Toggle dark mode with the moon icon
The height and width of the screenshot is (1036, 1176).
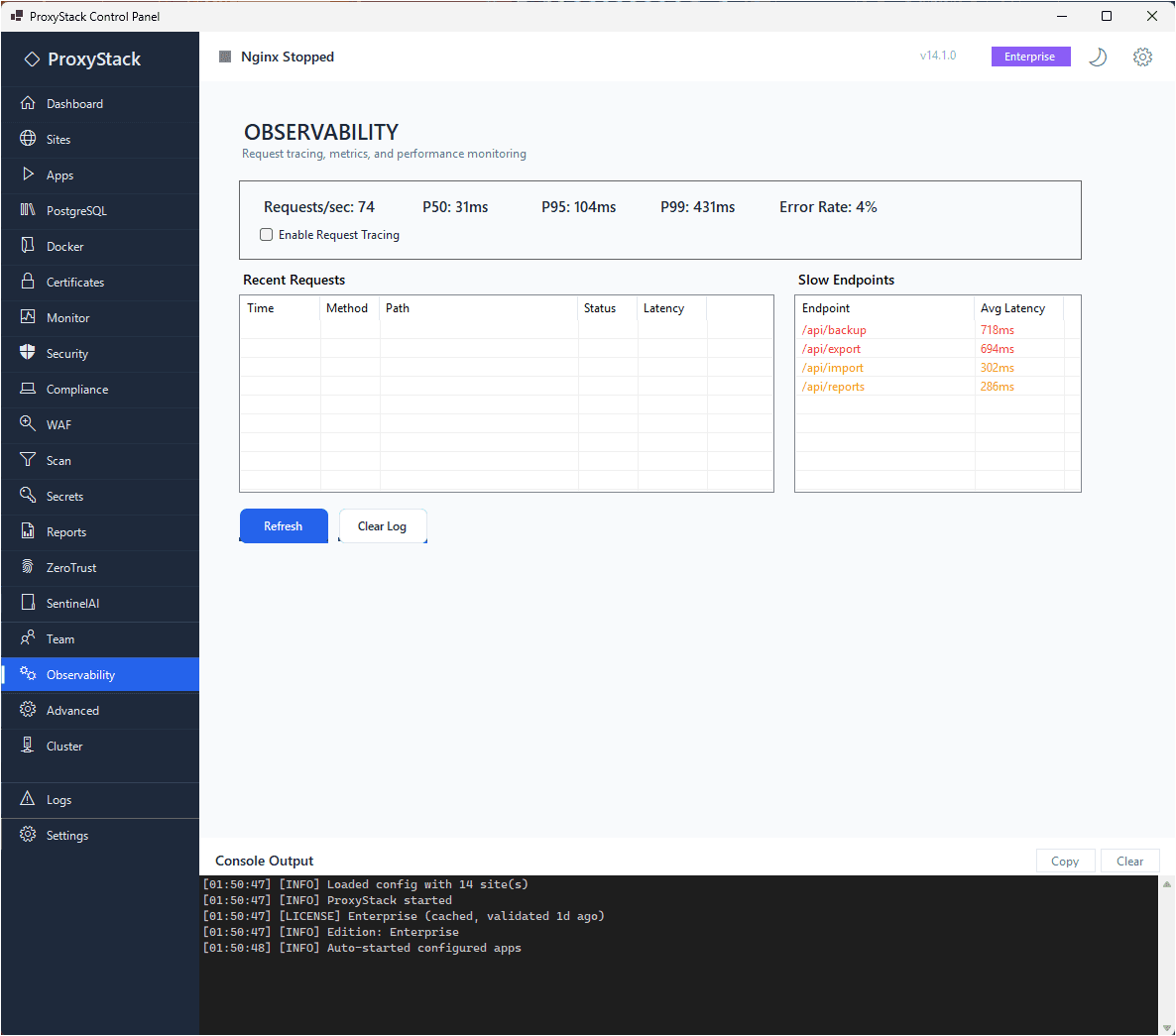coord(1098,57)
